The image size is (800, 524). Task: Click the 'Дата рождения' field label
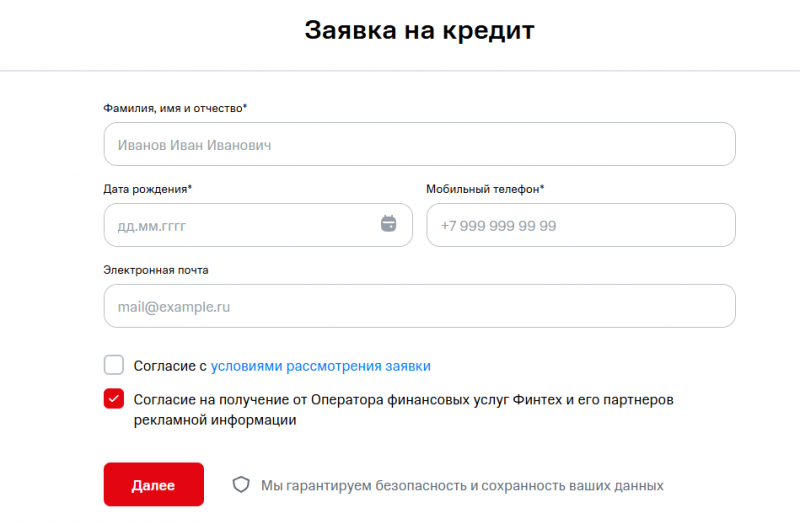148,189
